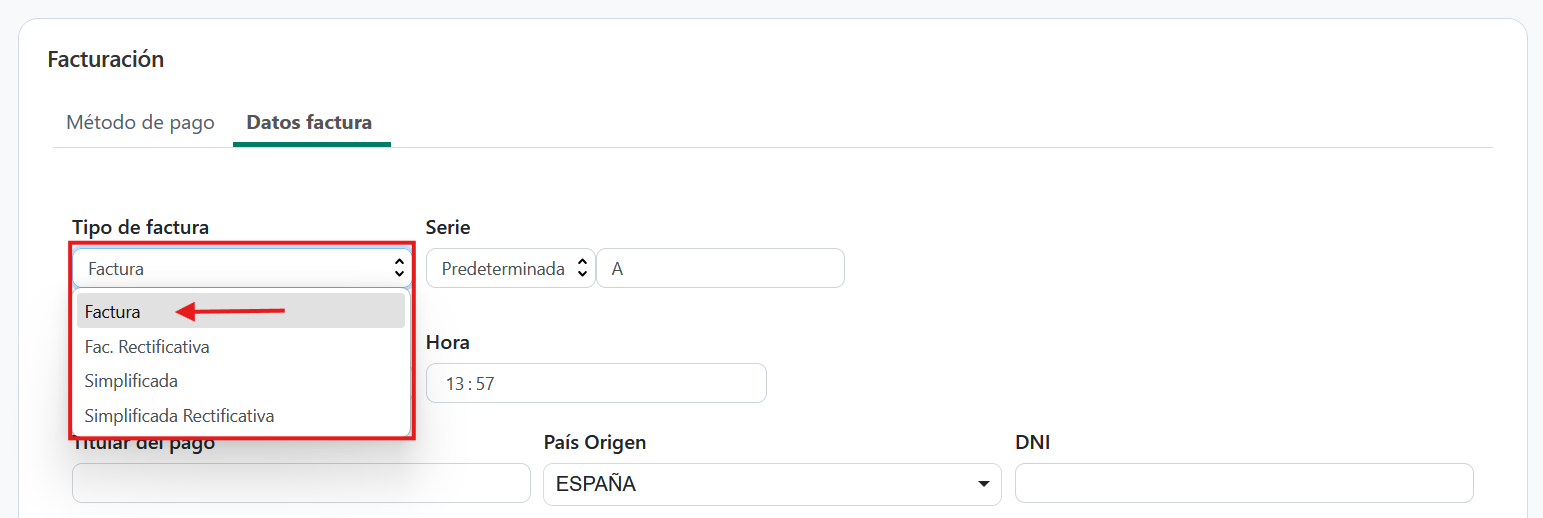Open the País Origen ESPAÑA dropdown
This screenshot has height=518, width=1543.
pyautogui.click(x=771, y=484)
